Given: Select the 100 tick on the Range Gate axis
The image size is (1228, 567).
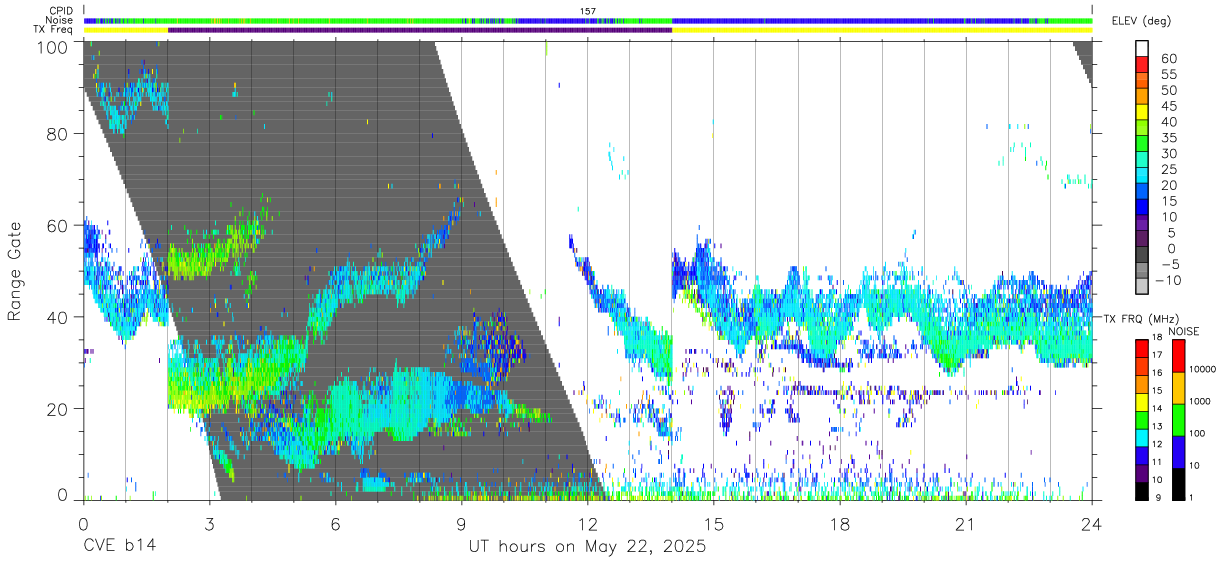Looking at the screenshot, I should (55, 47).
